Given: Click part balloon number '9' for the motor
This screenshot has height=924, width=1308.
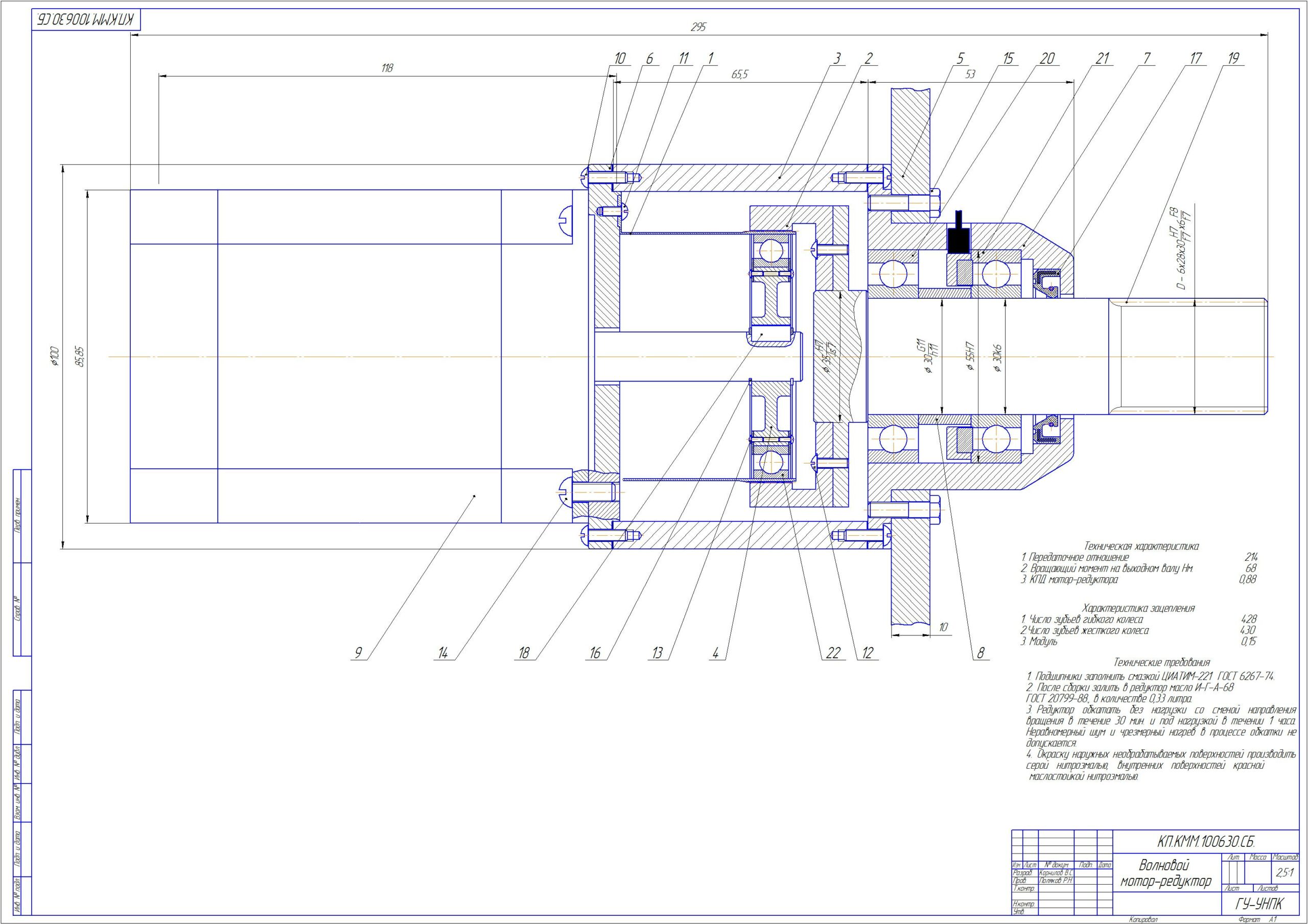Looking at the screenshot, I should tap(358, 653).
